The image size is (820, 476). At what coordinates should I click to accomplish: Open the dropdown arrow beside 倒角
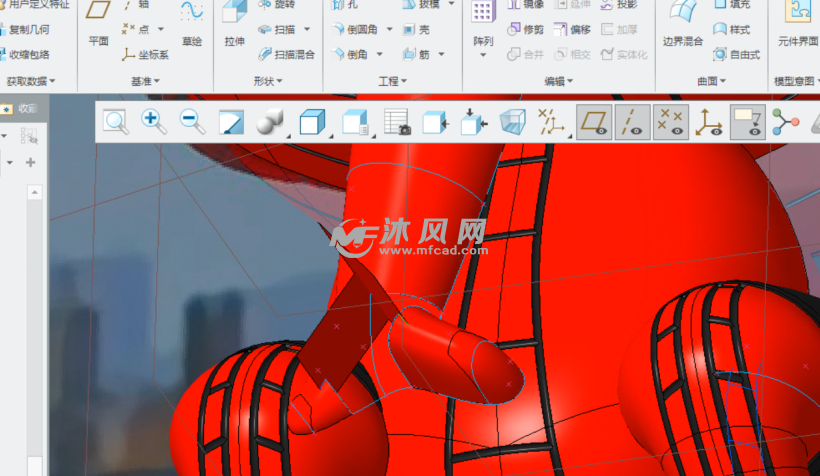point(380,54)
